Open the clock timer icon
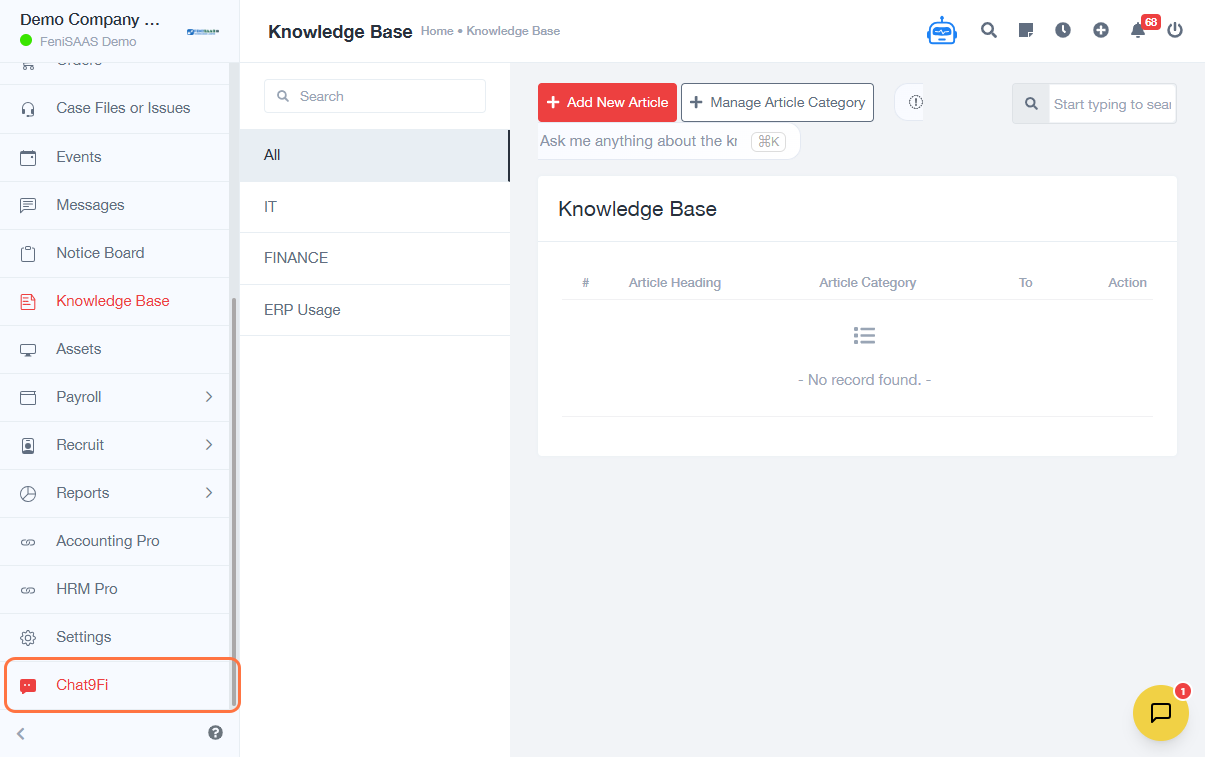The height and width of the screenshot is (757, 1205). pyautogui.click(x=1063, y=30)
